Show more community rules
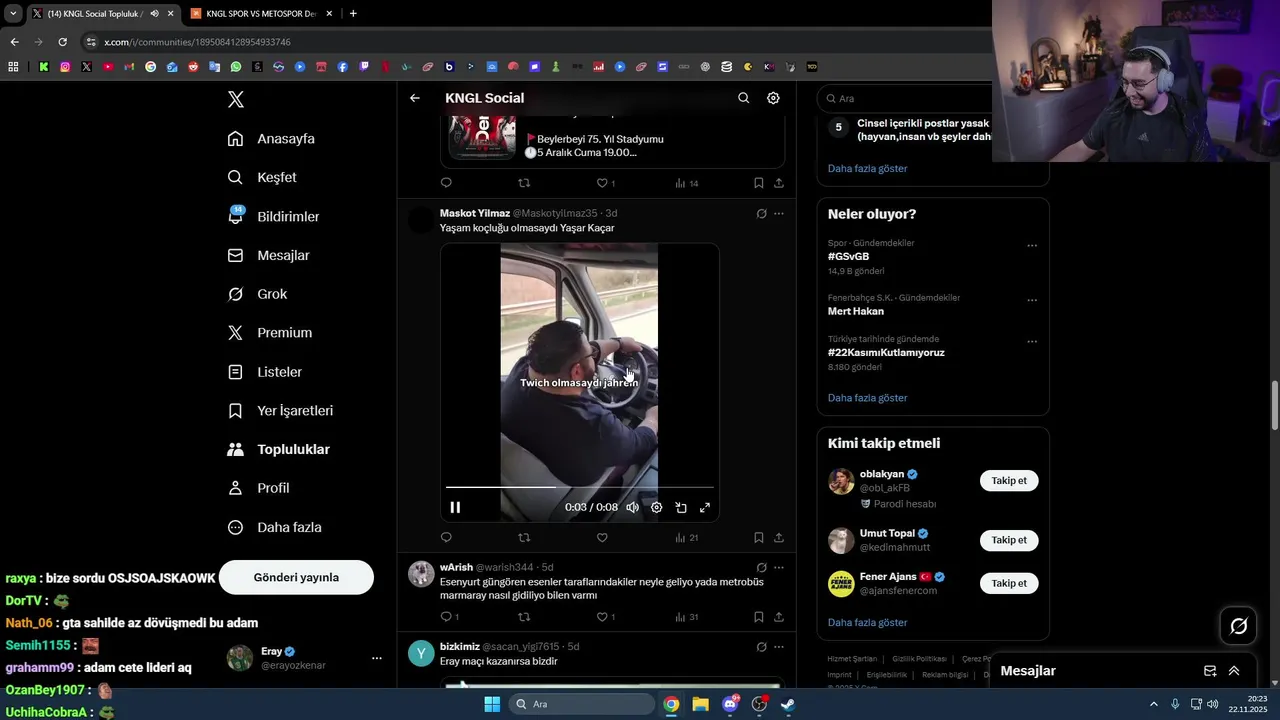 click(x=867, y=168)
